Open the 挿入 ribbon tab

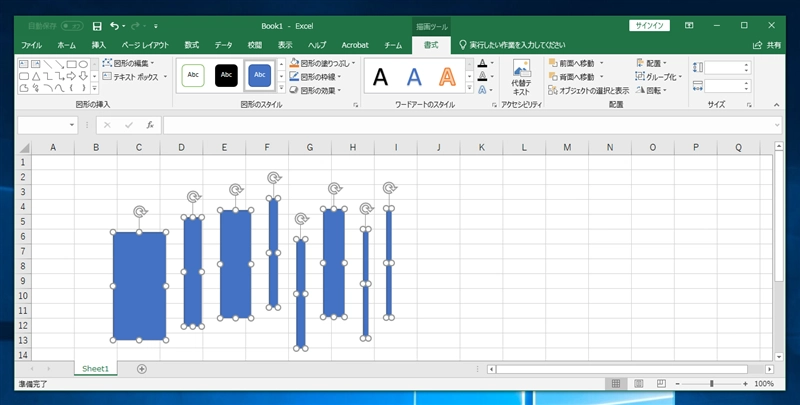(x=99, y=45)
